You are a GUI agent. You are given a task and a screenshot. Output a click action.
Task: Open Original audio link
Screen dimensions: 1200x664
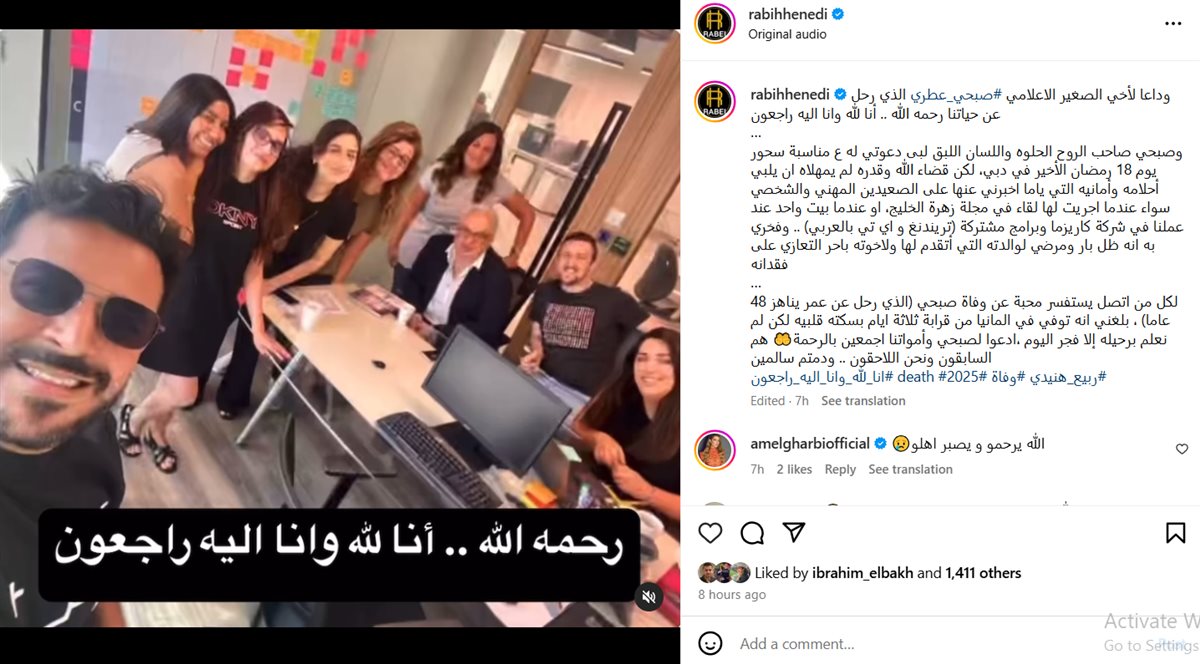click(787, 33)
